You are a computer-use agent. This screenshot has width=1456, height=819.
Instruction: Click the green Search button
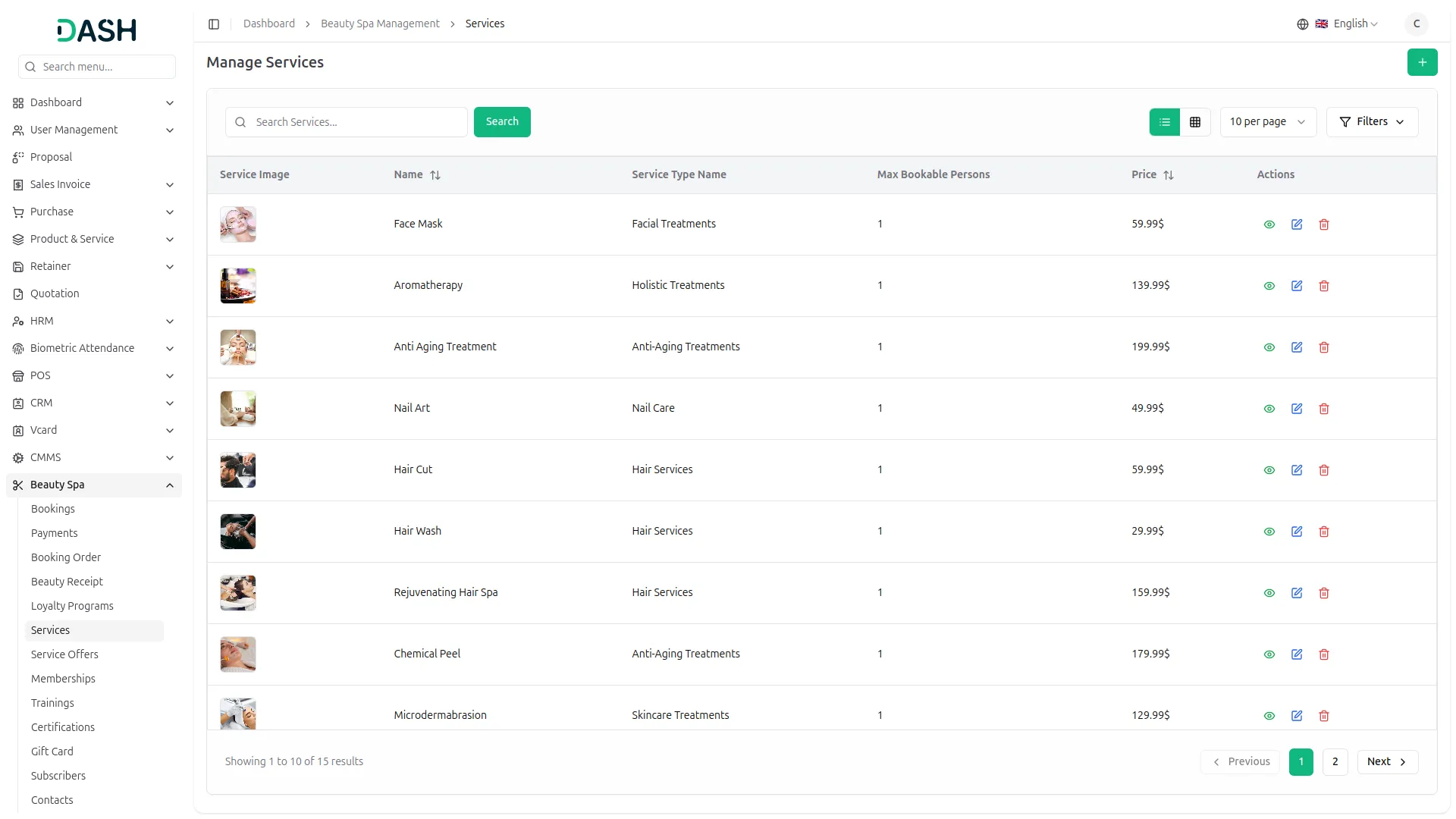502,122
